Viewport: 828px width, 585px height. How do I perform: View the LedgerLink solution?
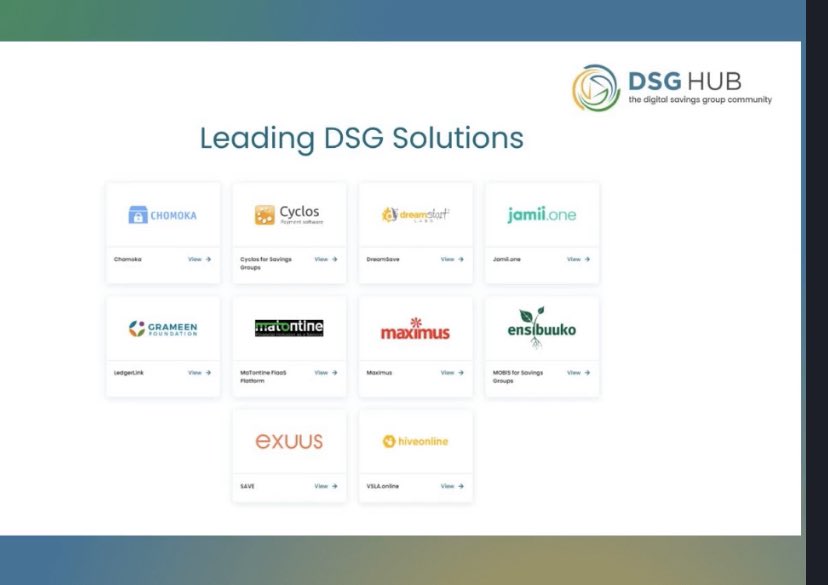200,373
